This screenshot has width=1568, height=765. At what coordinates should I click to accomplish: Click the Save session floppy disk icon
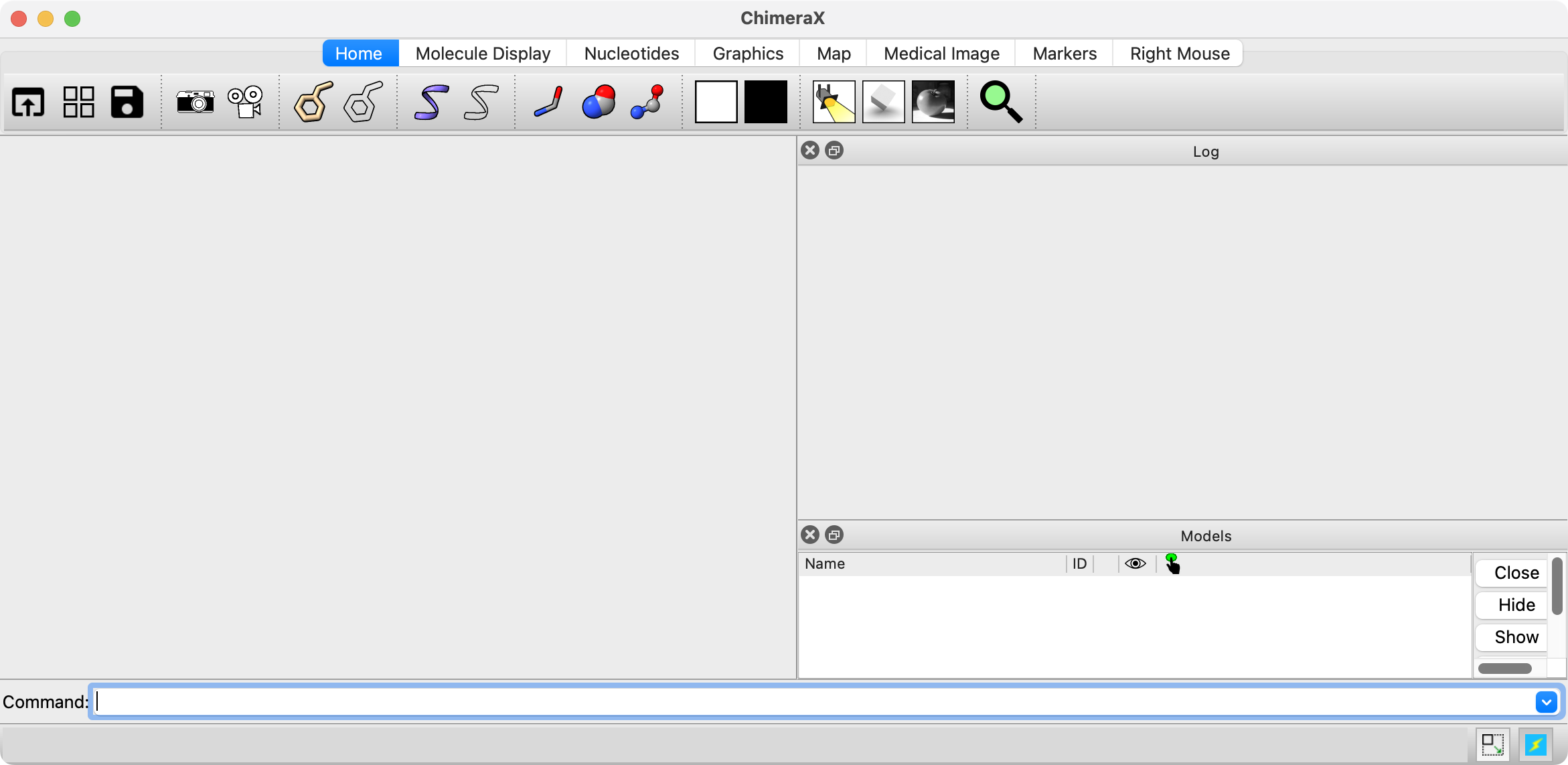click(x=127, y=102)
